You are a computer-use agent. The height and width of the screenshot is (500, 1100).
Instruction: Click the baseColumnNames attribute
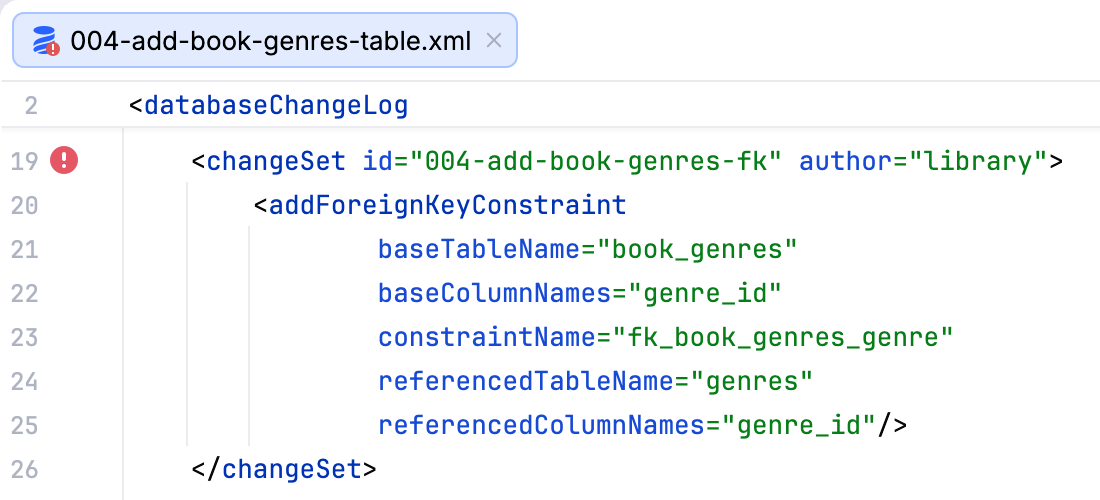(495, 293)
